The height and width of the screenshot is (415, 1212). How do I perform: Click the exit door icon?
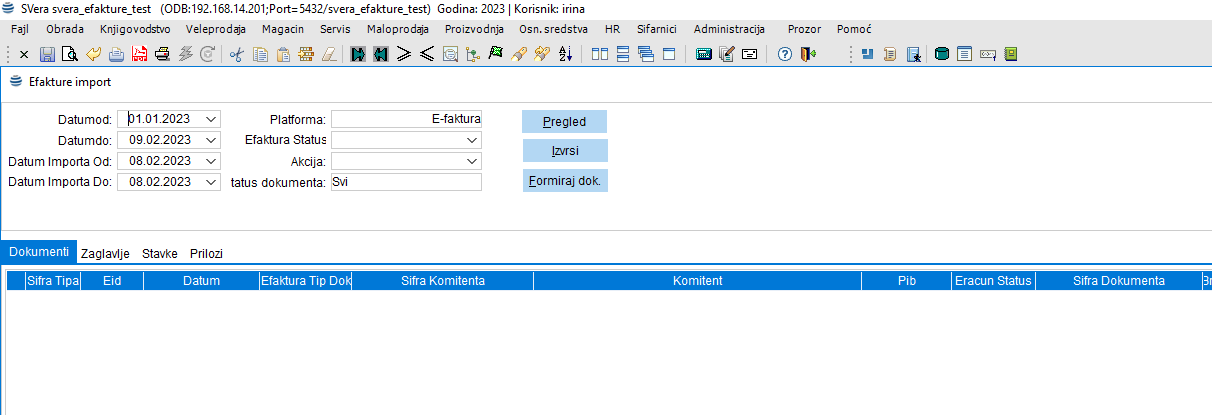(x=807, y=54)
